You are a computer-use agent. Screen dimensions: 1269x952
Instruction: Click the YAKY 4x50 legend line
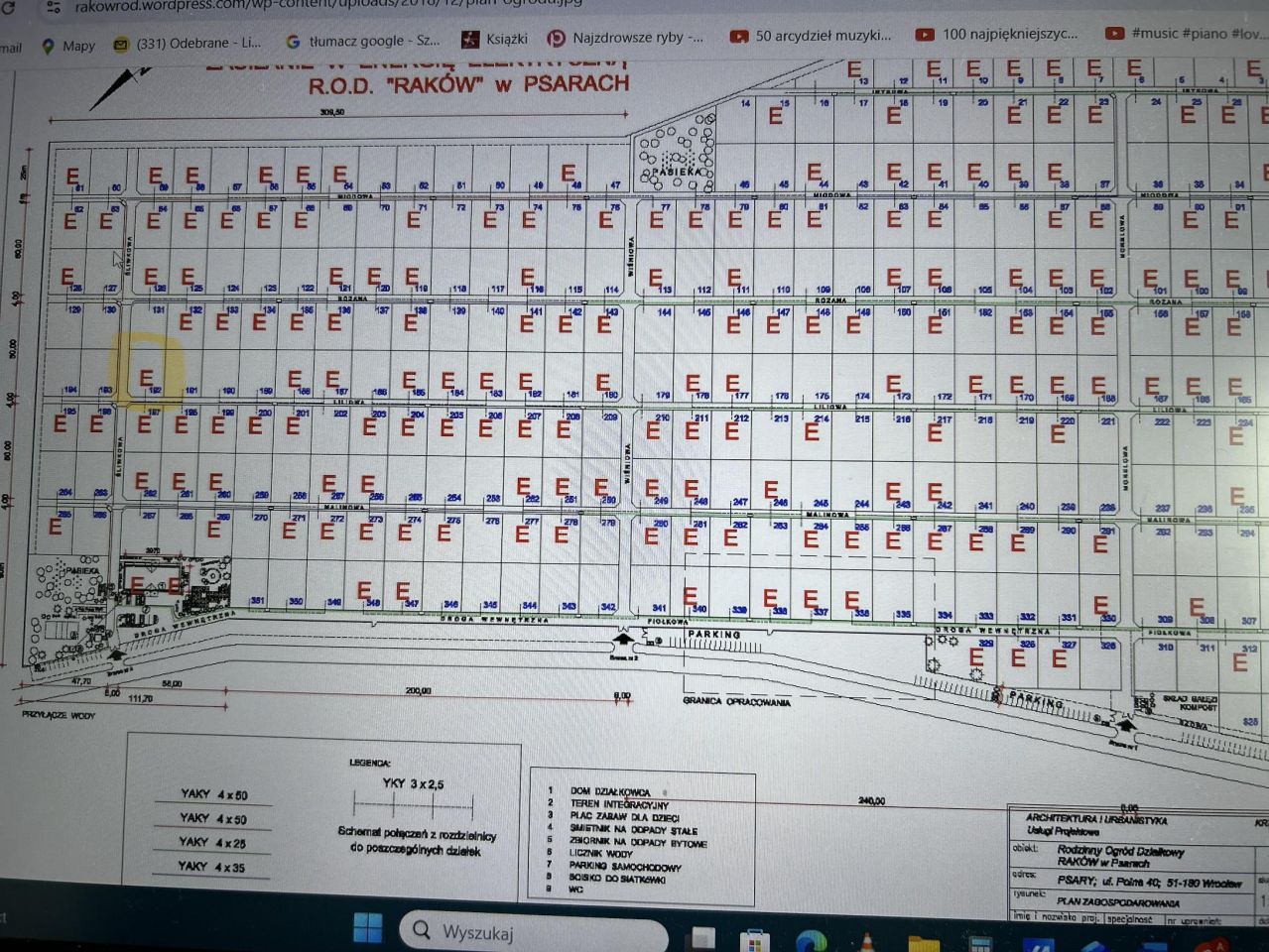[x=213, y=818]
